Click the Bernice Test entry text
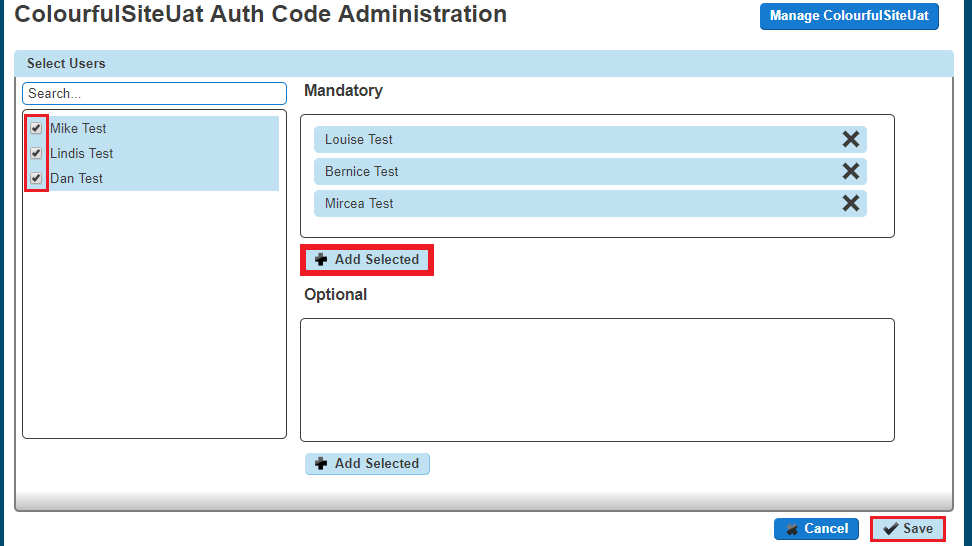This screenshot has height=546, width=972. click(x=361, y=171)
